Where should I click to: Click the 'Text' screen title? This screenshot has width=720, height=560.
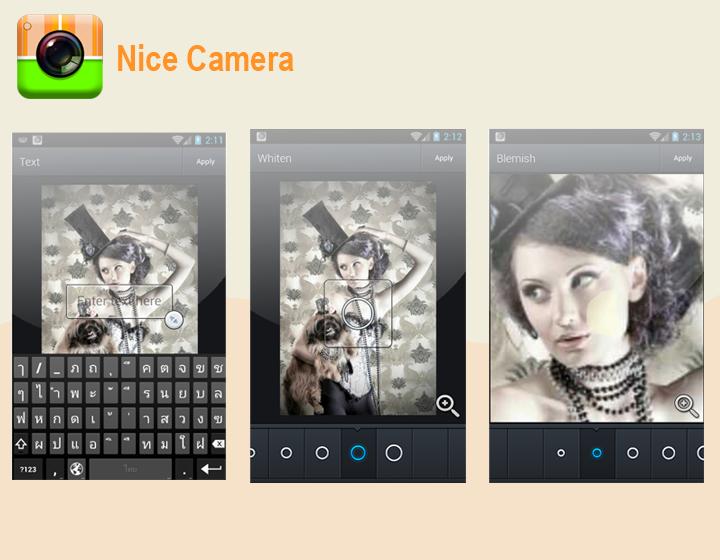coord(30,162)
